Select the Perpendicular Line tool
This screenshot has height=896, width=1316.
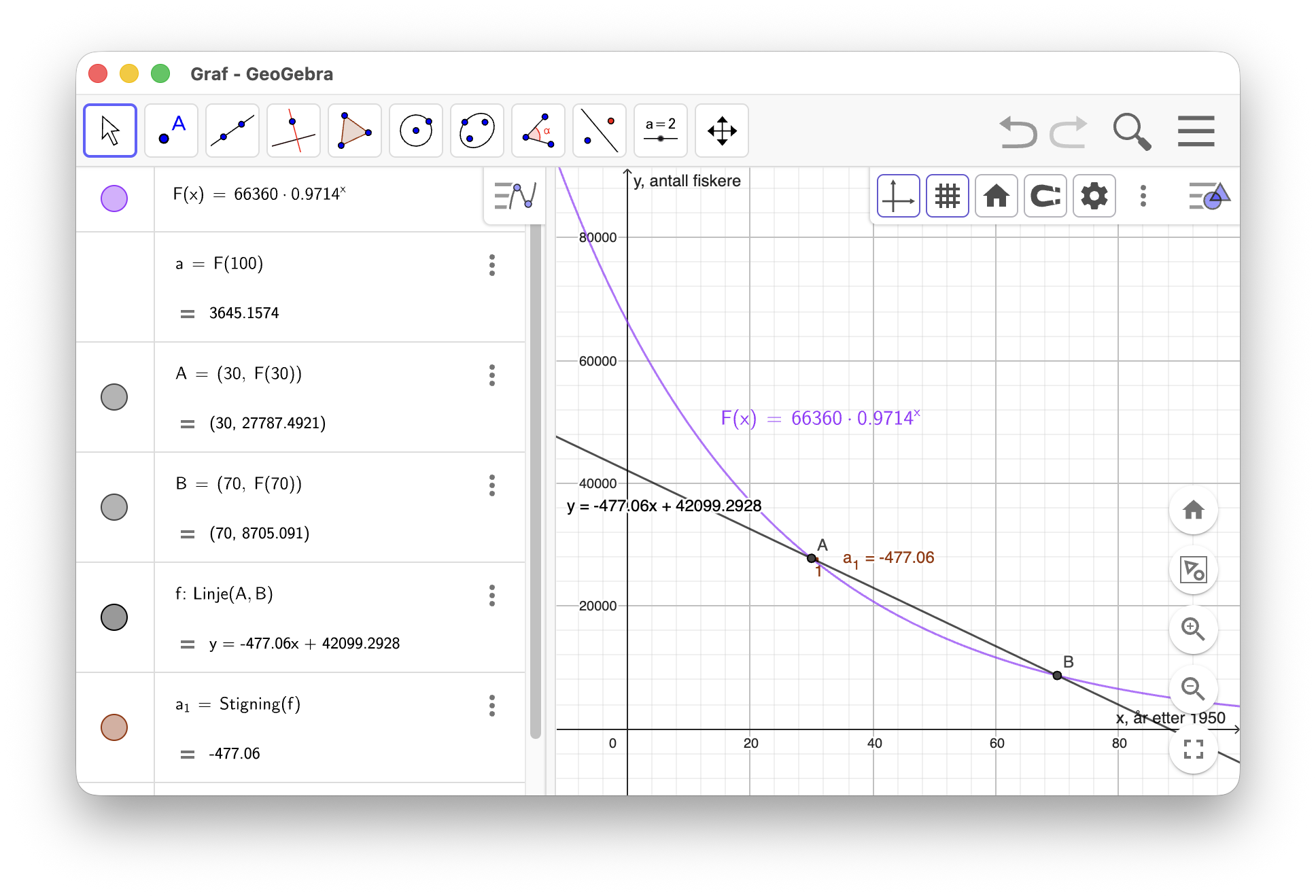point(294,131)
